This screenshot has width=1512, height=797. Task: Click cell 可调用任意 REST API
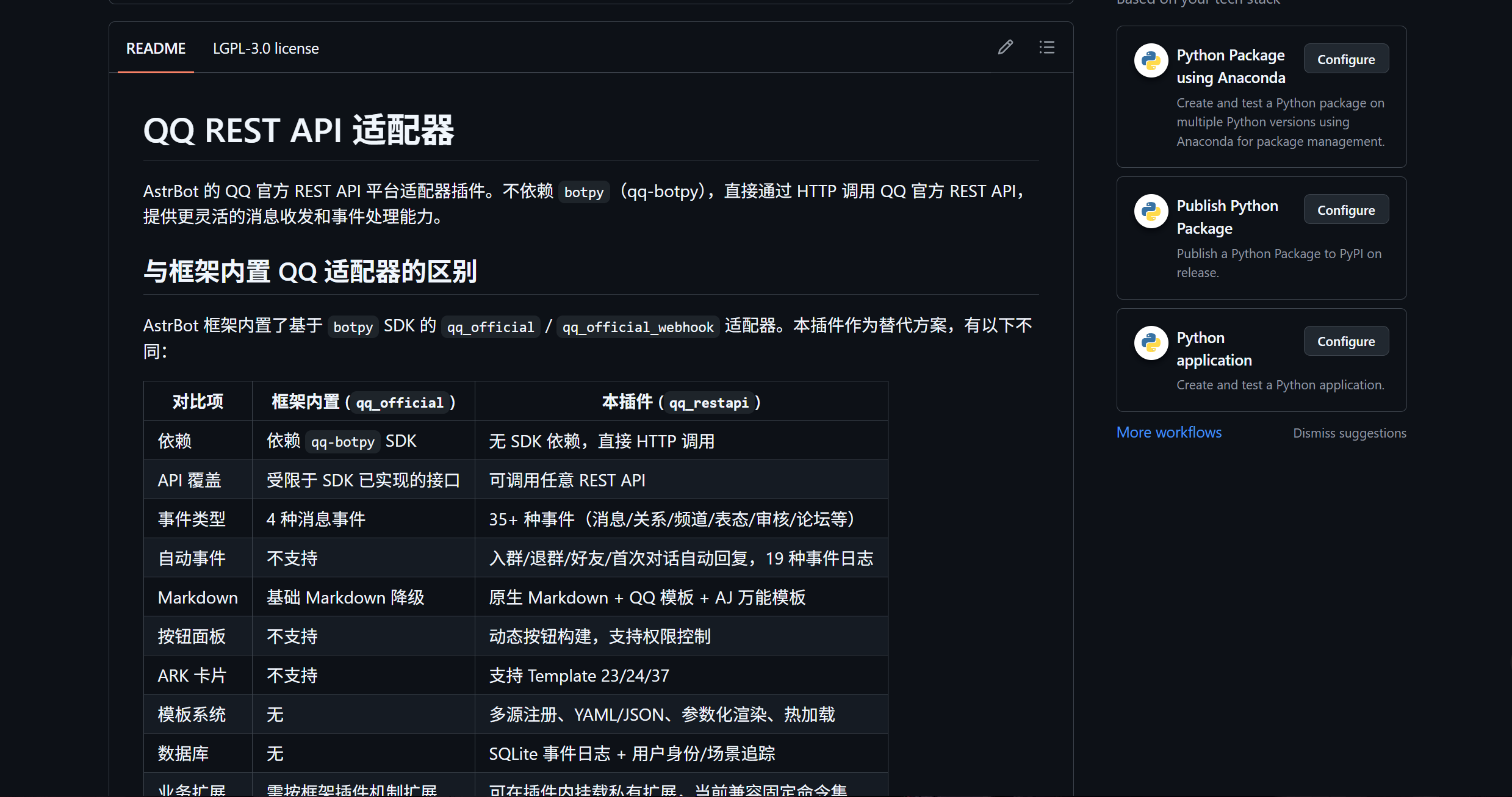(x=681, y=480)
